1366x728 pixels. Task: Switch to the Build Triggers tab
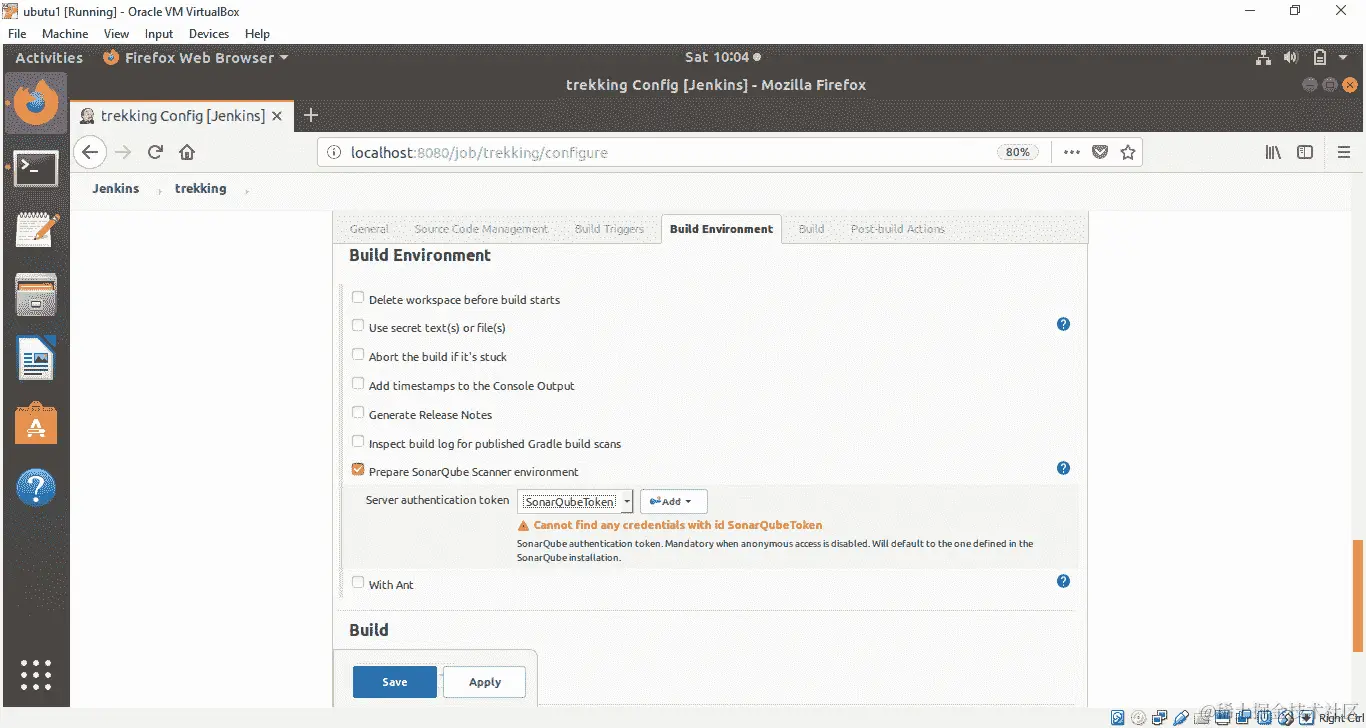610,229
